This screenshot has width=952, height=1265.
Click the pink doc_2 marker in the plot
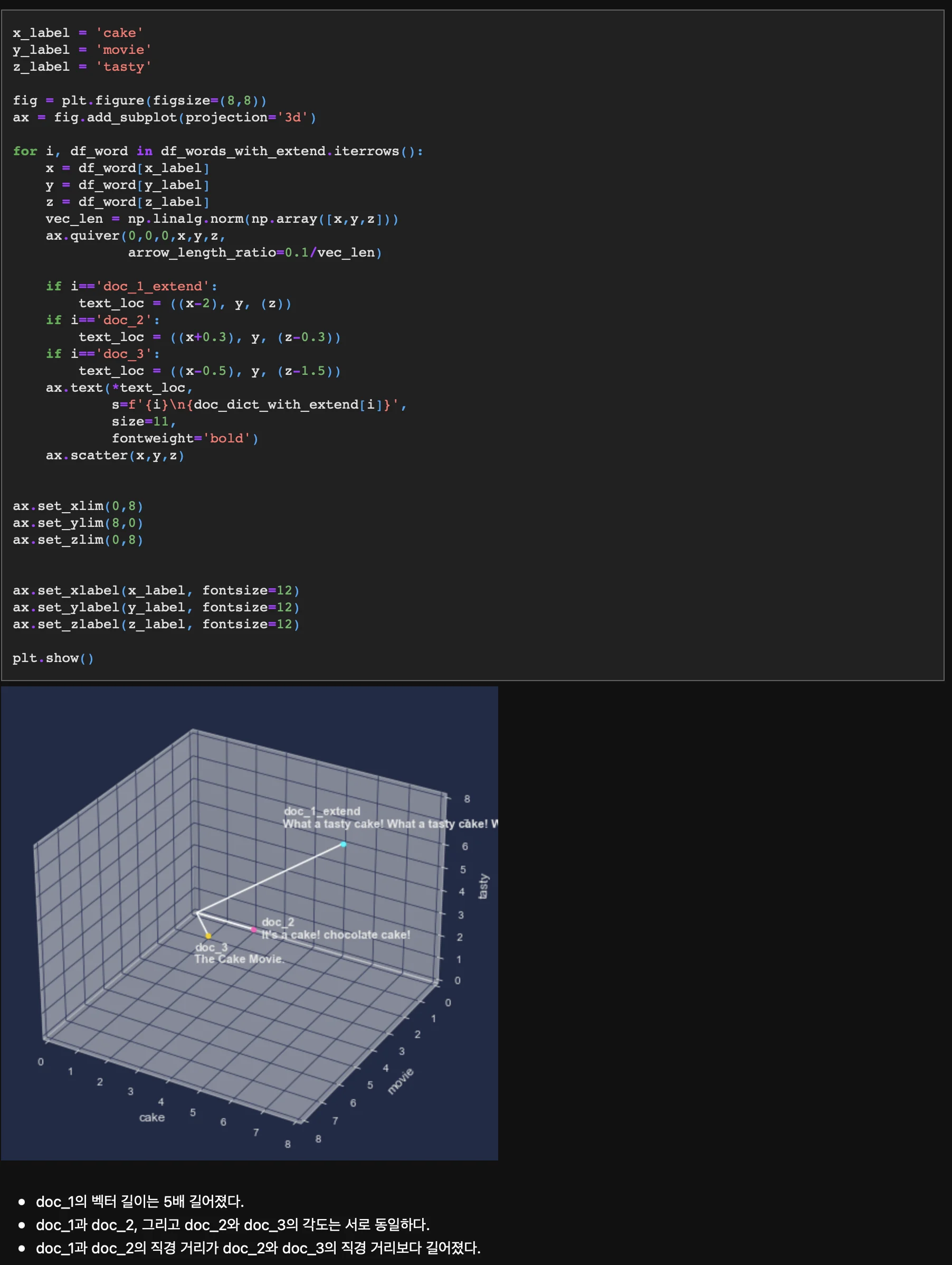[x=254, y=929]
